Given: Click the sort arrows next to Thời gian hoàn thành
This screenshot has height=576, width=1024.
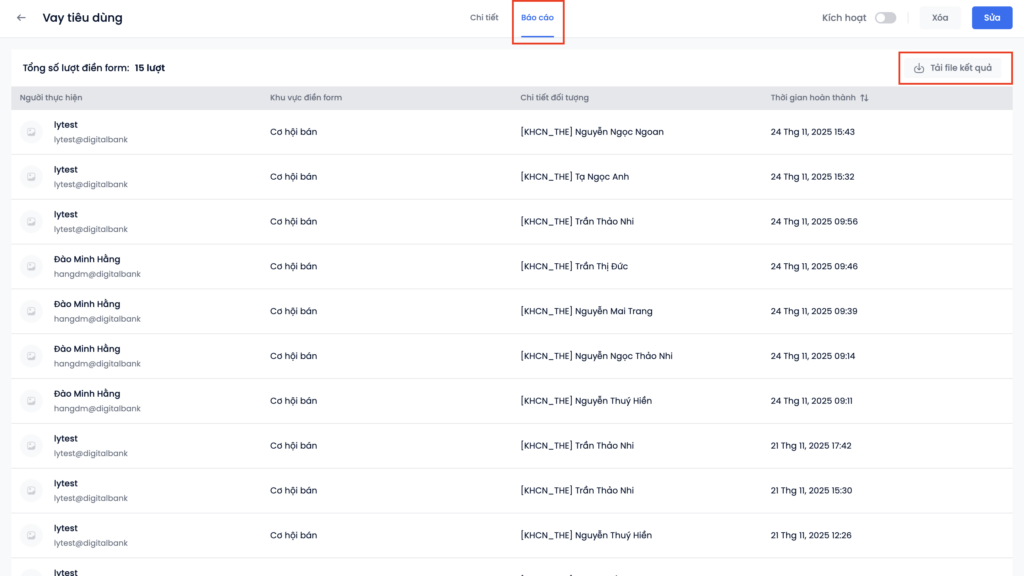Looking at the screenshot, I should coord(865,98).
